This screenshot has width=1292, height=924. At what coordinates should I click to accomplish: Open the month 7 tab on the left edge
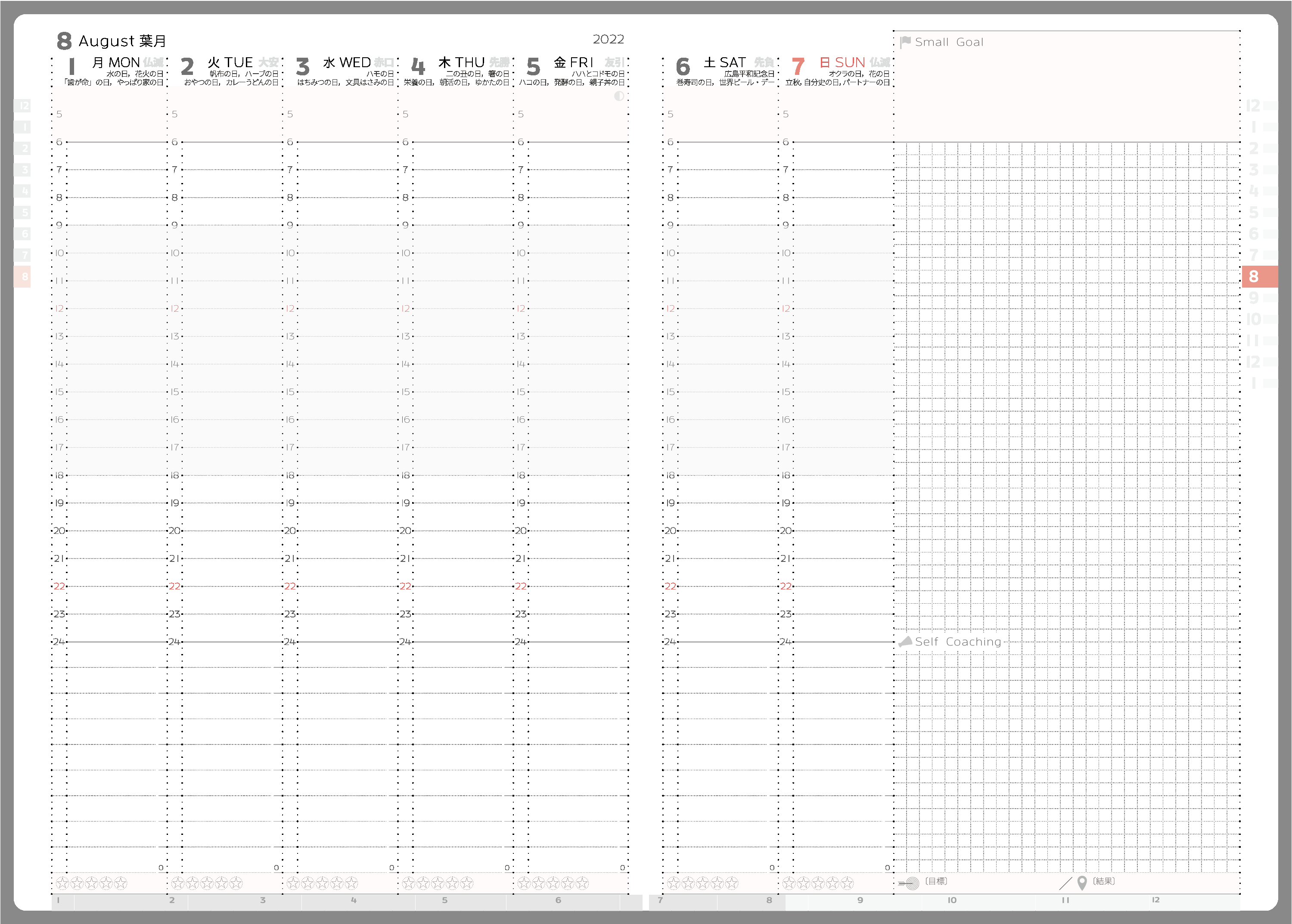pyautogui.click(x=23, y=255)
